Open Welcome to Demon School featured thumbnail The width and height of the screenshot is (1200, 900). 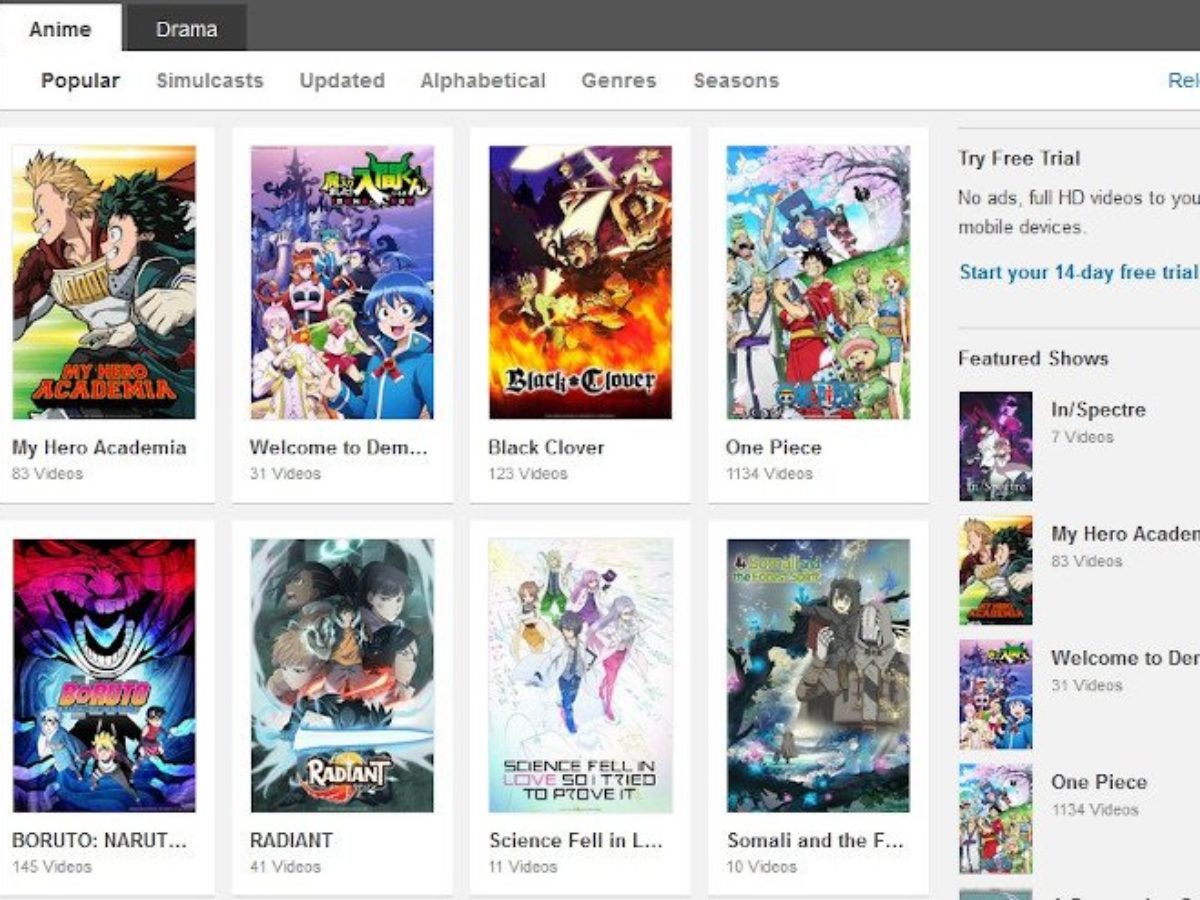tap(996, 695)
